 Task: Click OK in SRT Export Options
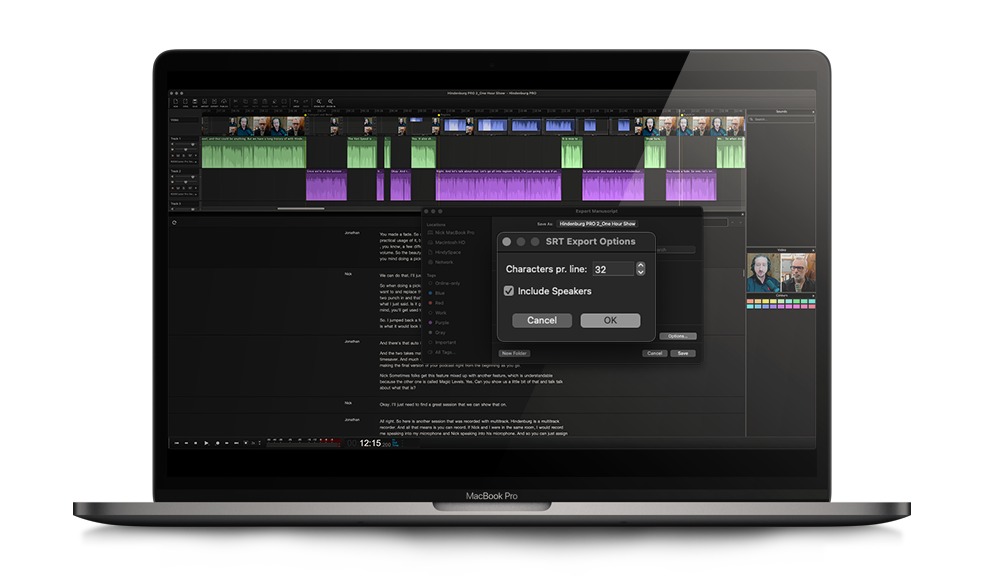[610, 321]
